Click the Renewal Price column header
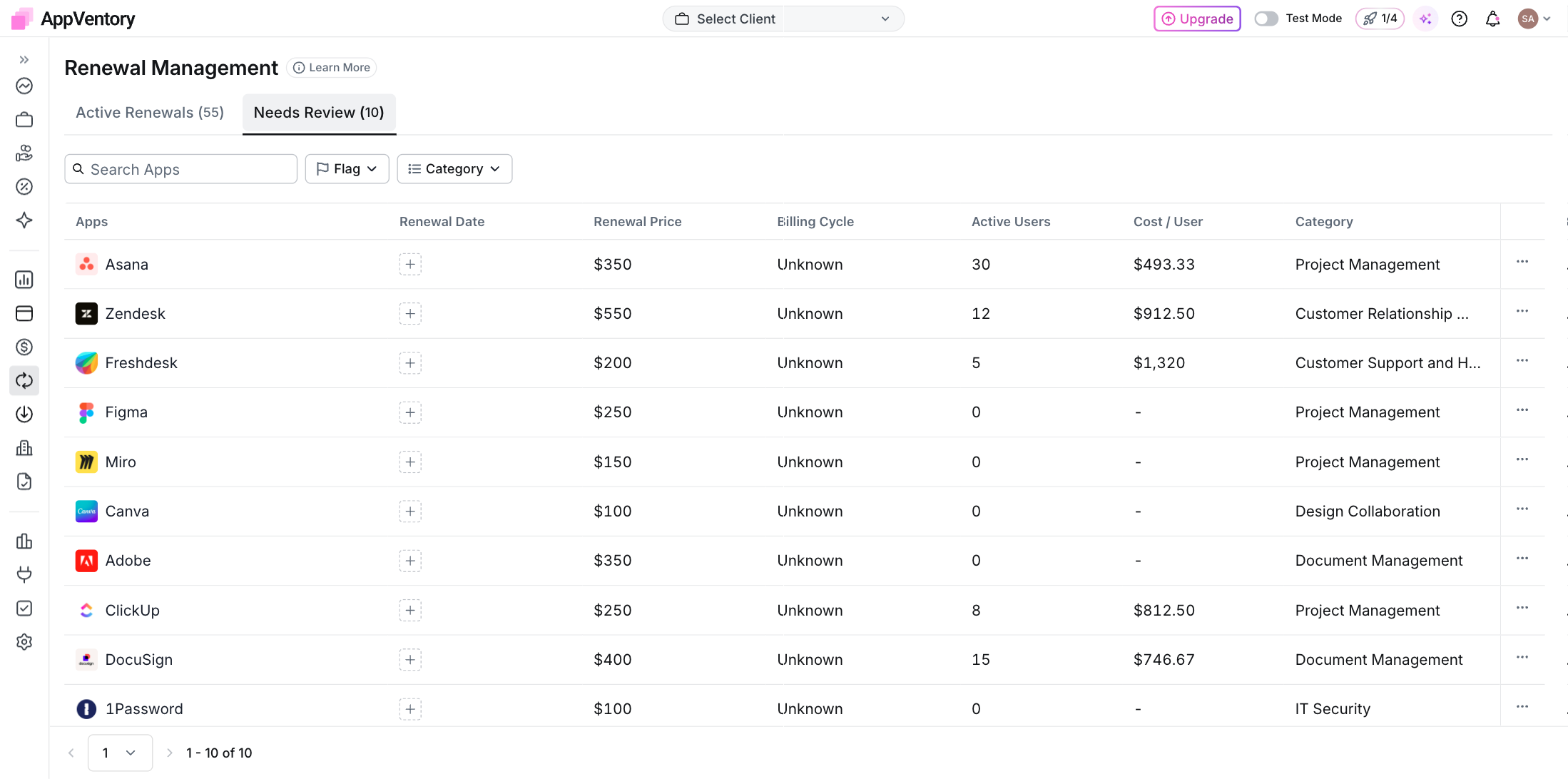The width and height of the screenshot is (1568, 779). click(x=638, y=222)
